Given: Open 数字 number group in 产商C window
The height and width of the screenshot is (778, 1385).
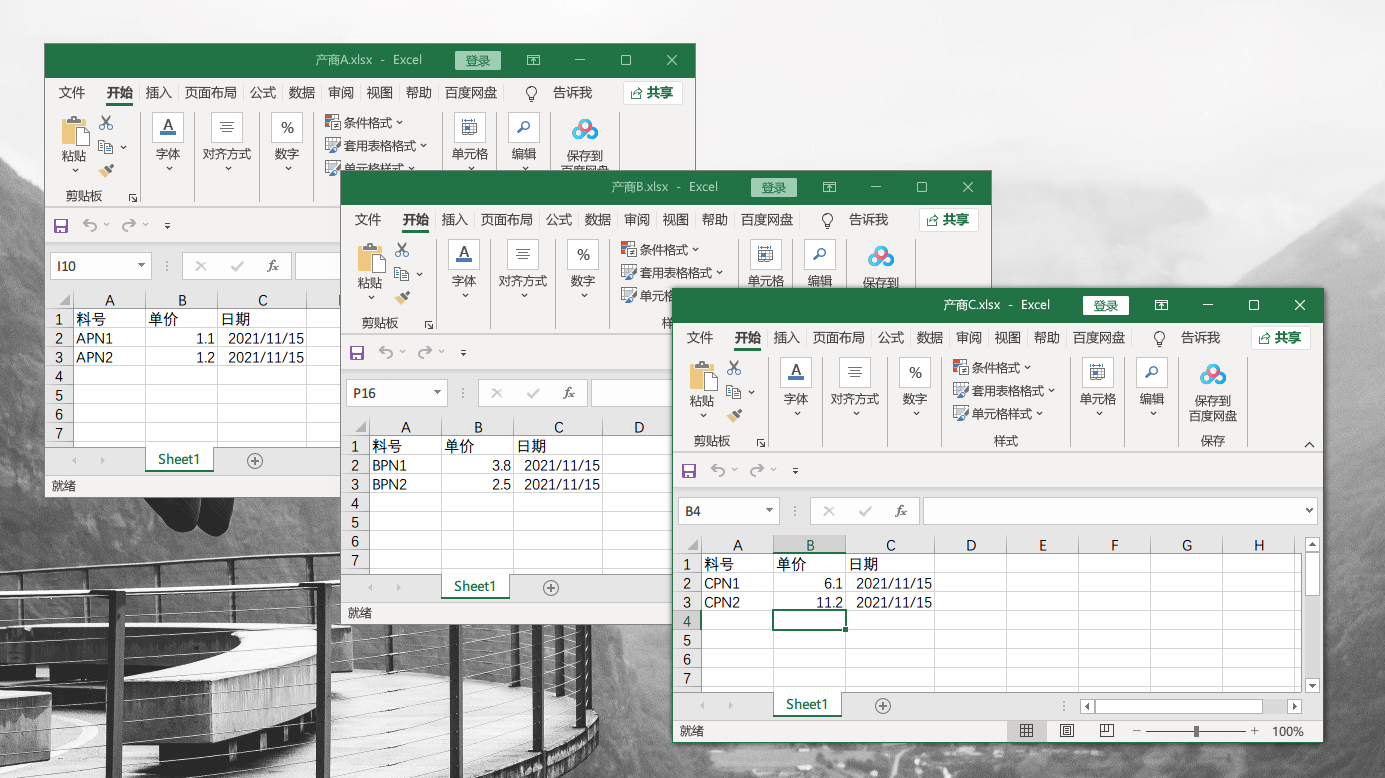Looking at the screenshot, I should tap(915, 388).
